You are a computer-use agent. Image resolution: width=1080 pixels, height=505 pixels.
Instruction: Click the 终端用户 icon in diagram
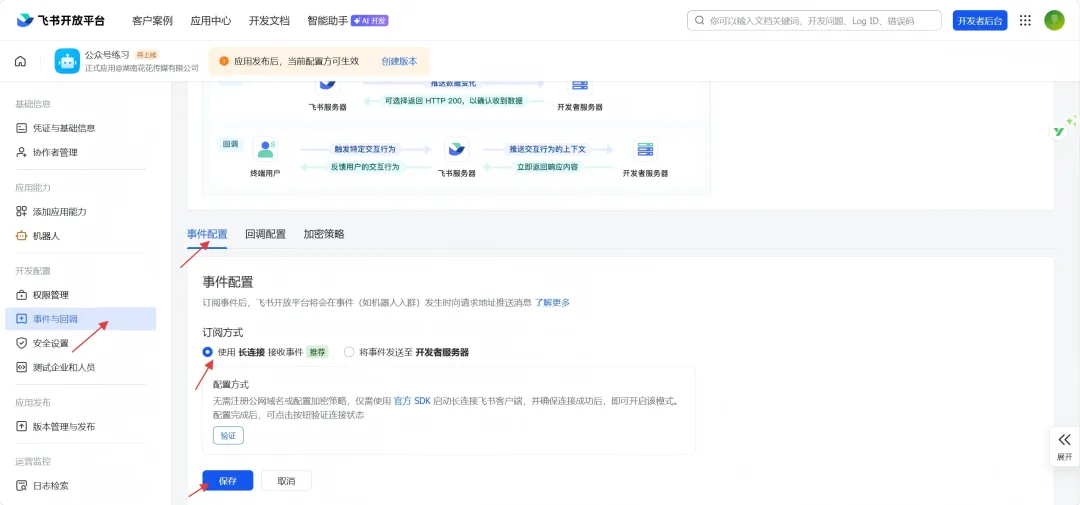point(265,149)
